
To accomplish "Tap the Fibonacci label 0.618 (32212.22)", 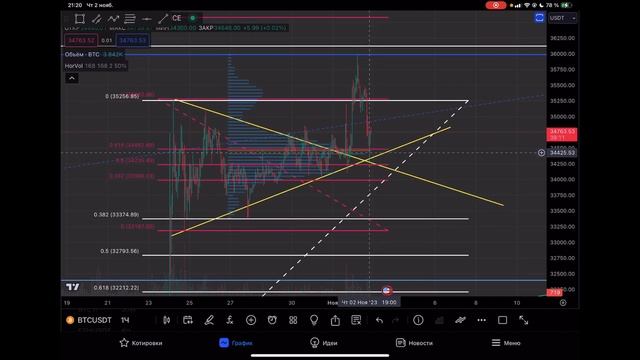I will pos(116,288).
